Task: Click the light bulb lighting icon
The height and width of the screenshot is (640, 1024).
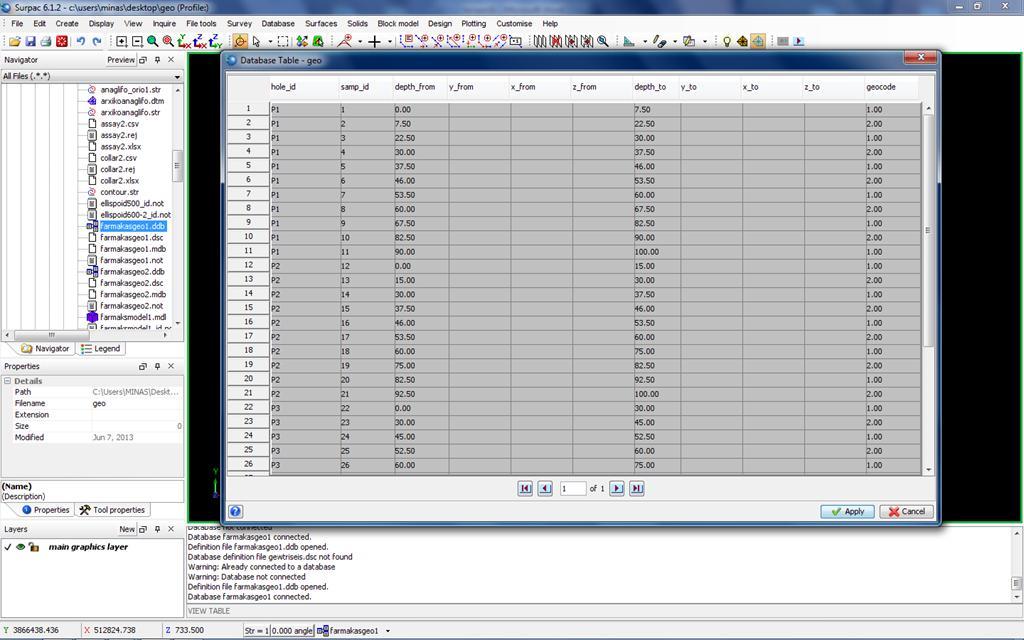Action: pyautogui.click(x=726, y=41)
